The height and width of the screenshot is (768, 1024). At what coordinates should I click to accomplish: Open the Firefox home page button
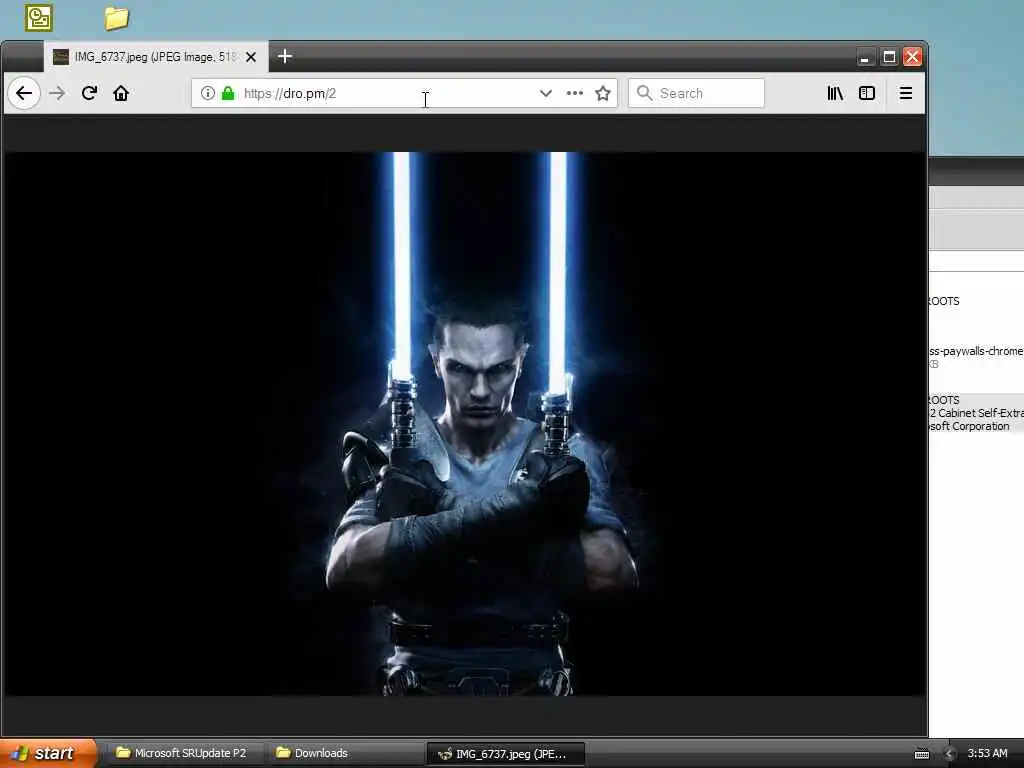pos(121,93)
